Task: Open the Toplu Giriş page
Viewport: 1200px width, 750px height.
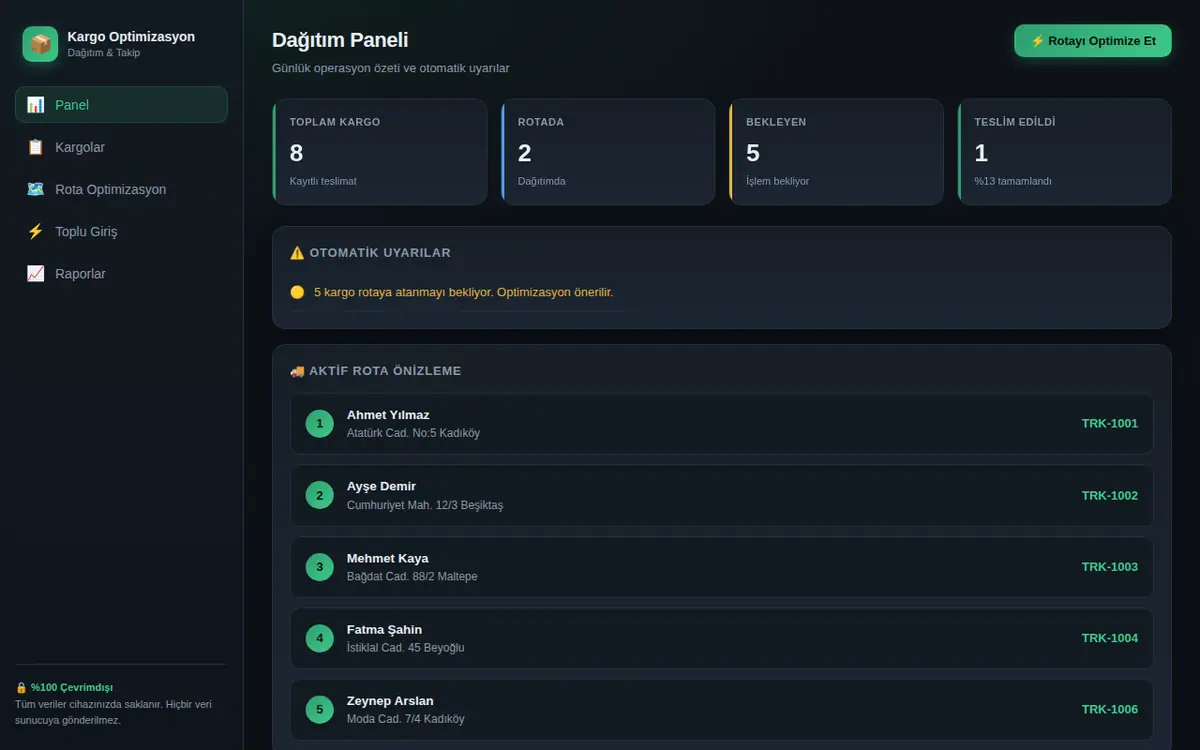Action: click(121, 231)
